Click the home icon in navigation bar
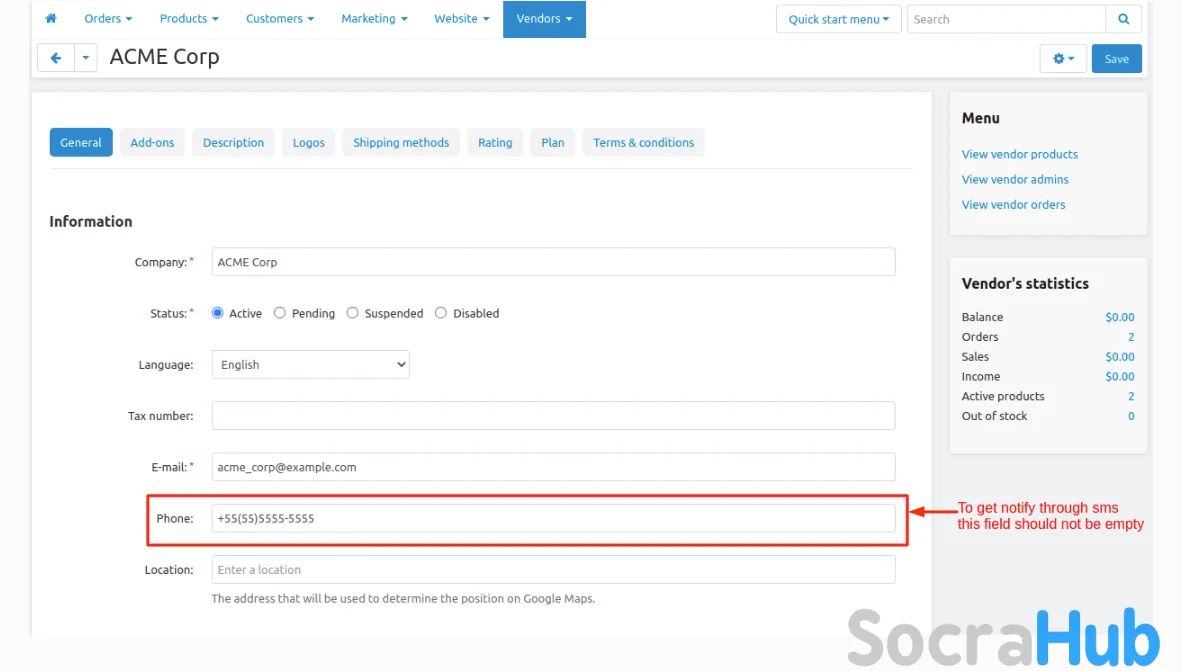 51,19
